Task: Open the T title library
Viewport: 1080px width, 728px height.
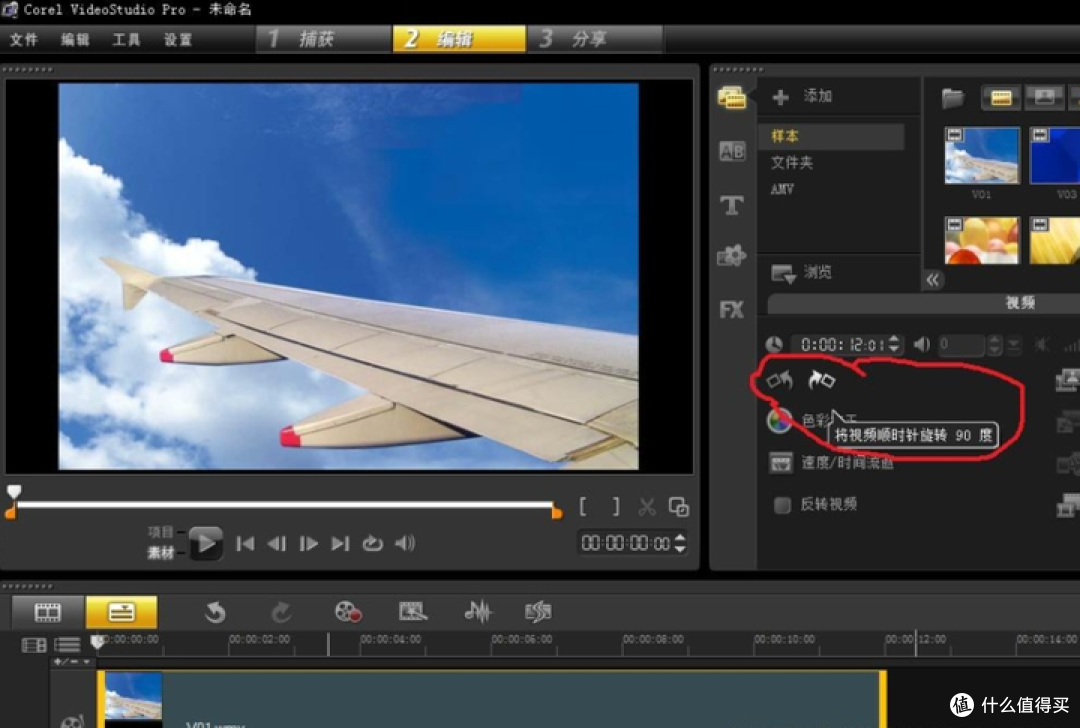Action: 731,205
